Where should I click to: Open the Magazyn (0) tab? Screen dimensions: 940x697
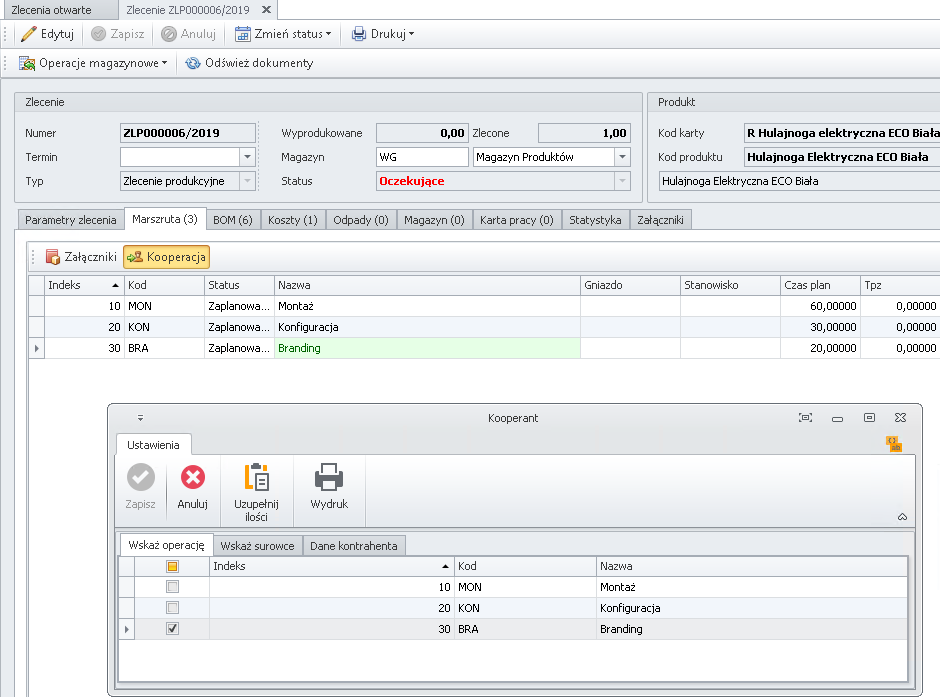pyautogui.click(x=434, y=220)
